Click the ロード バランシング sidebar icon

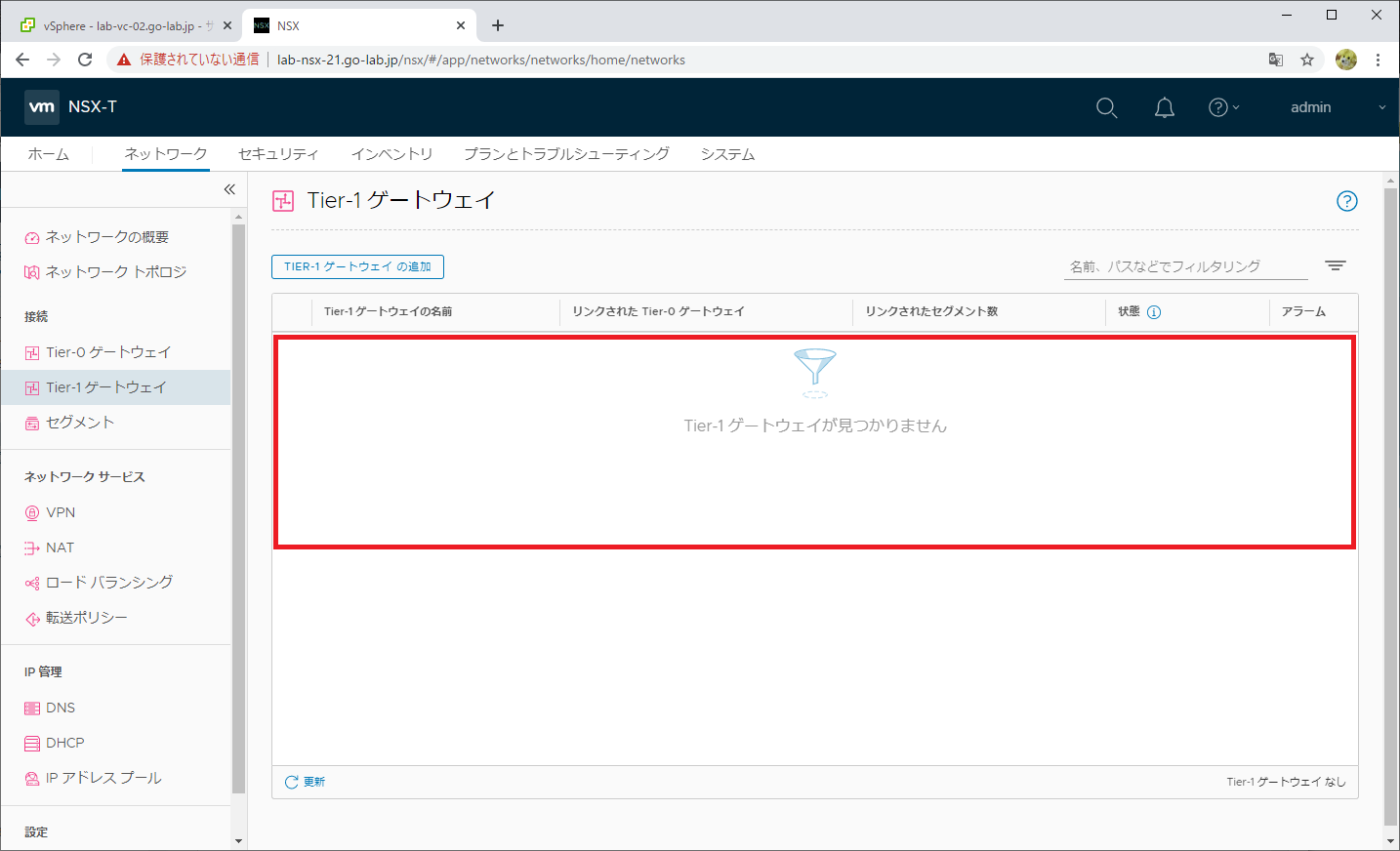32,584
